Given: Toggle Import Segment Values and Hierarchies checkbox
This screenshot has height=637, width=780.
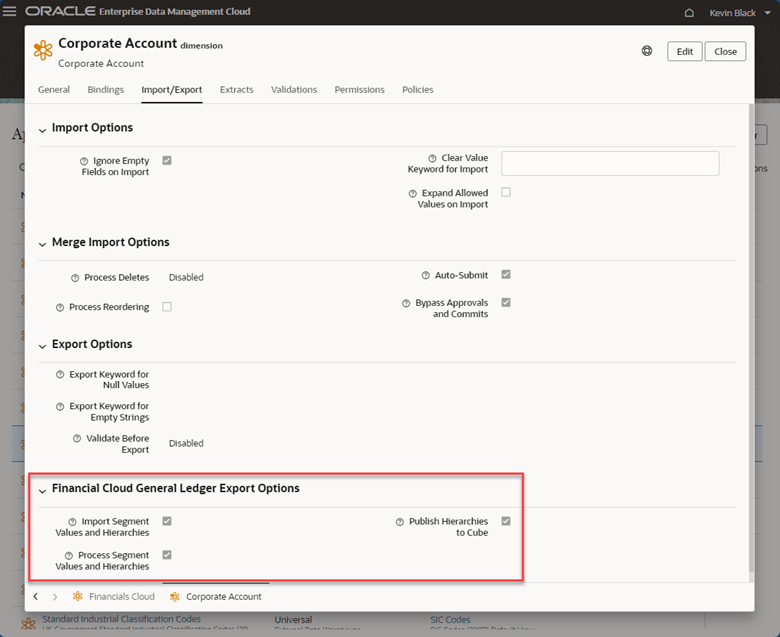Looking at the screenshot, I should click(x=167, y=521).
